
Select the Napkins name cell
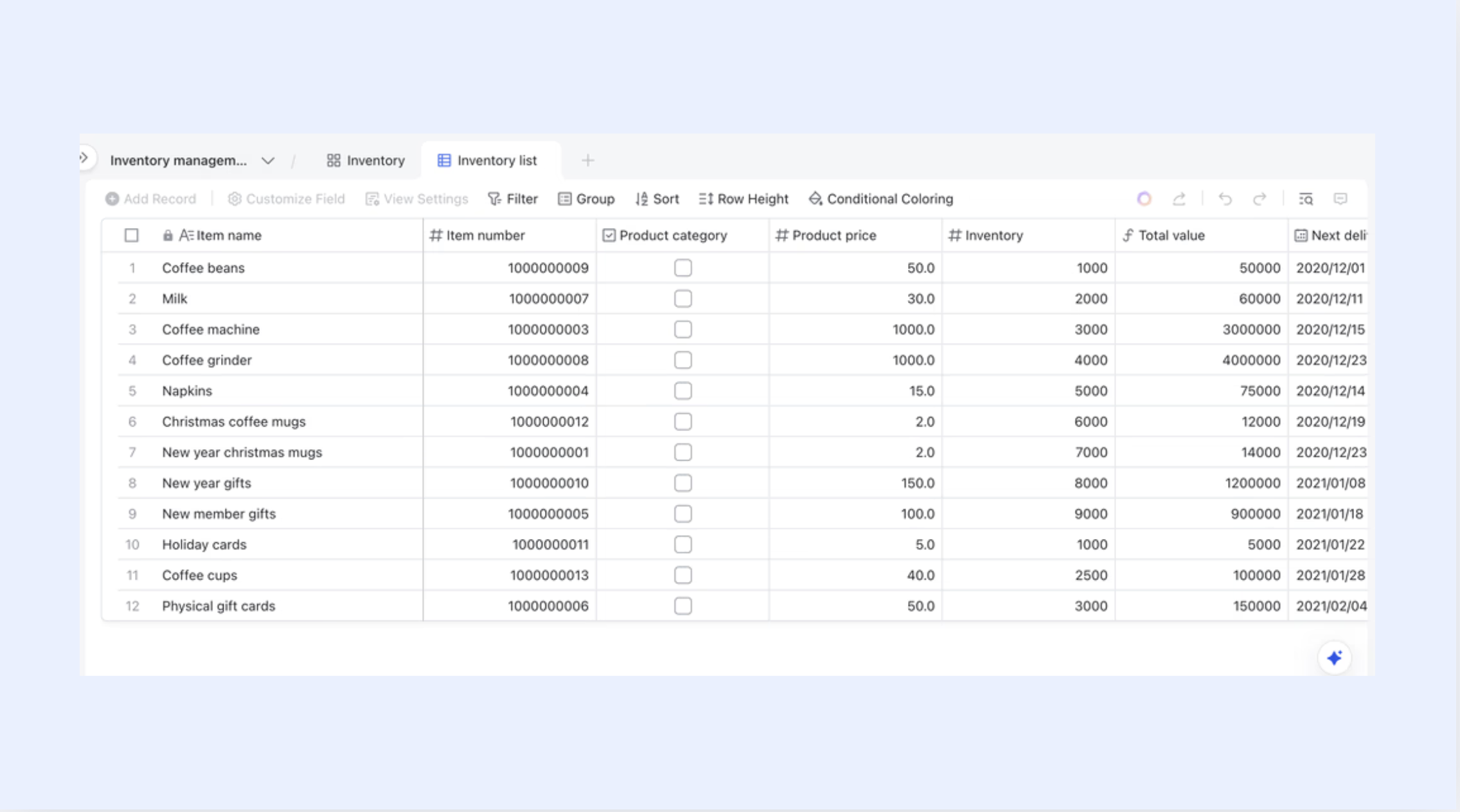(x=289, y=391)
